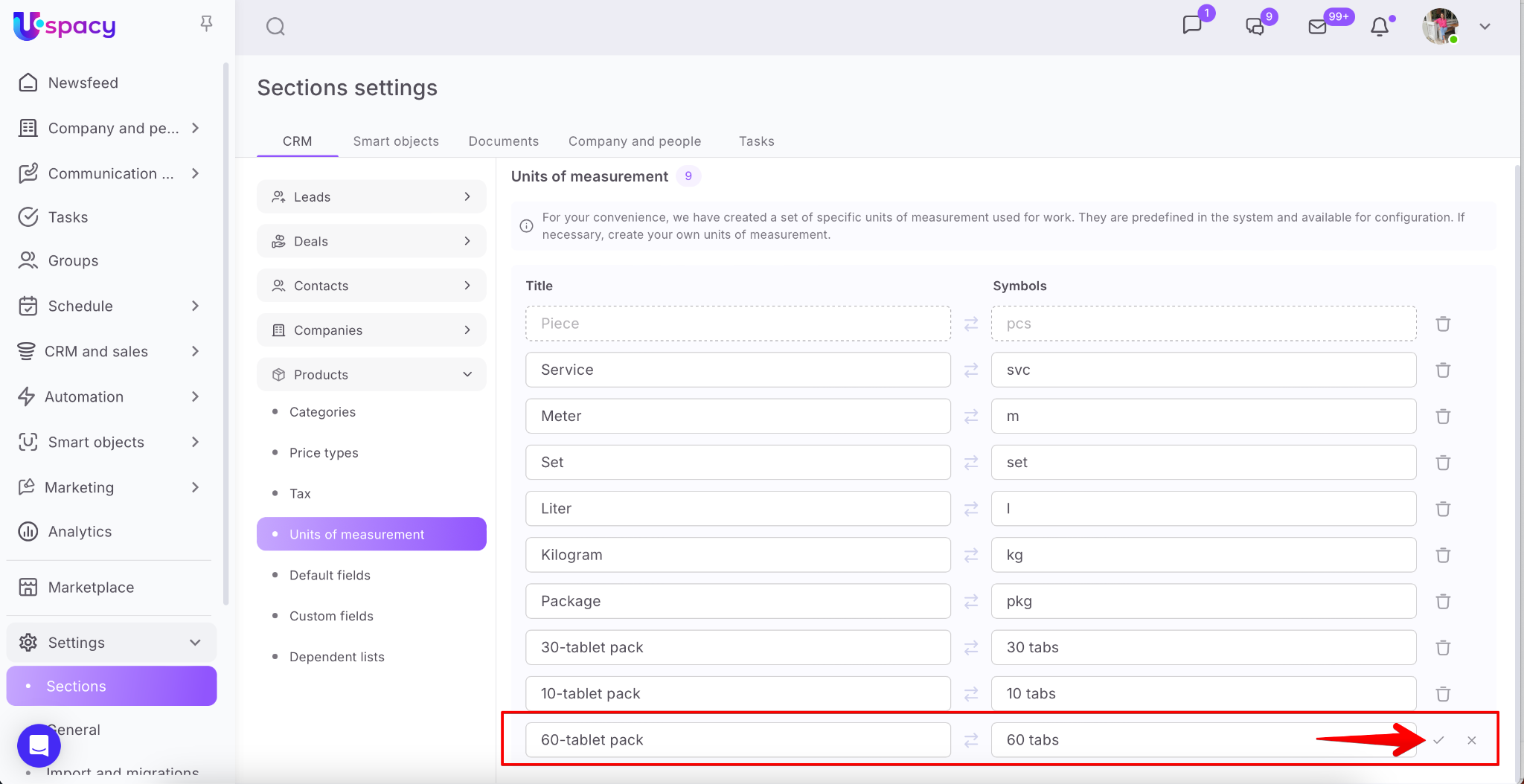Open Marketplace from the sidebar

coord(91,588)
